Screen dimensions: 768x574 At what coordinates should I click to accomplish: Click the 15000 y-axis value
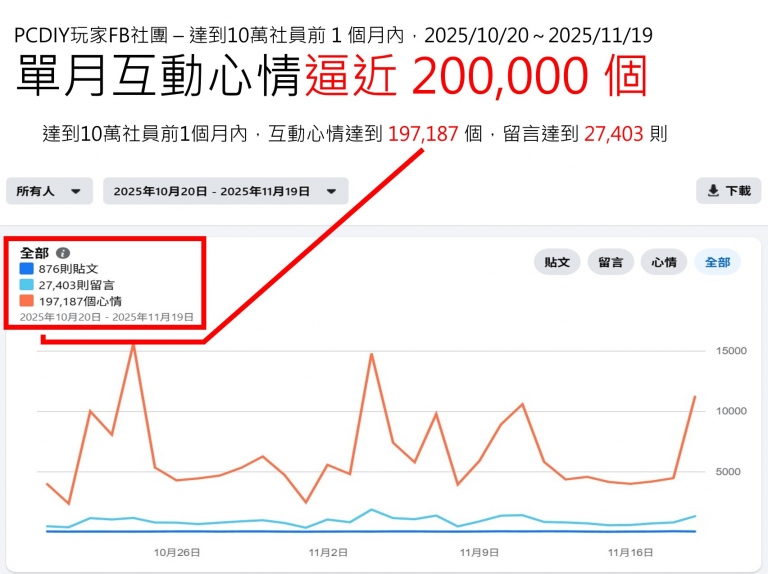click(732, 351)
